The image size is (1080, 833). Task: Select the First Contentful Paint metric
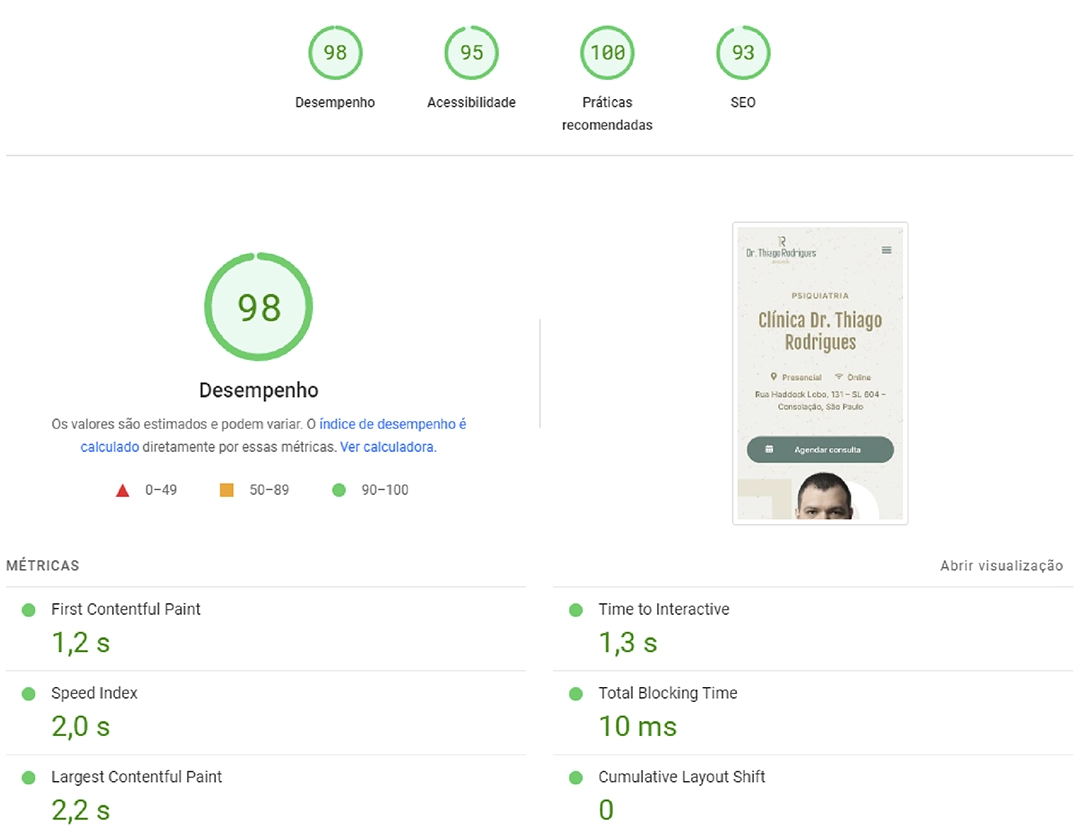click(x=126, y=609)
